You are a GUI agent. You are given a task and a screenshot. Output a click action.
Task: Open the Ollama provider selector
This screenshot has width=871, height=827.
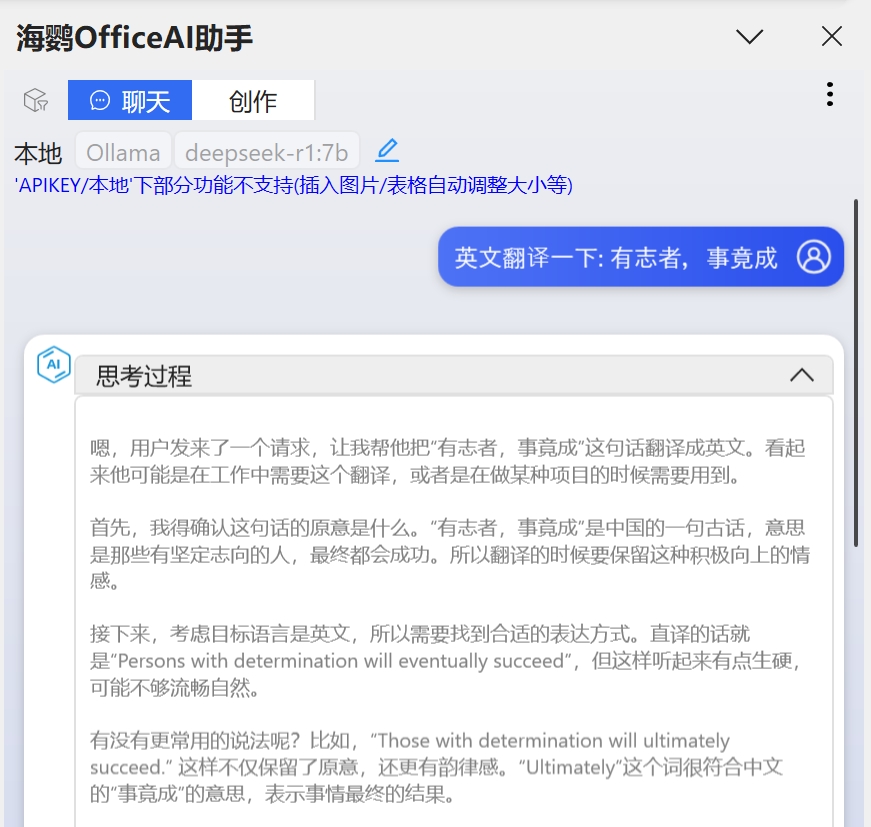click(122, 151)
